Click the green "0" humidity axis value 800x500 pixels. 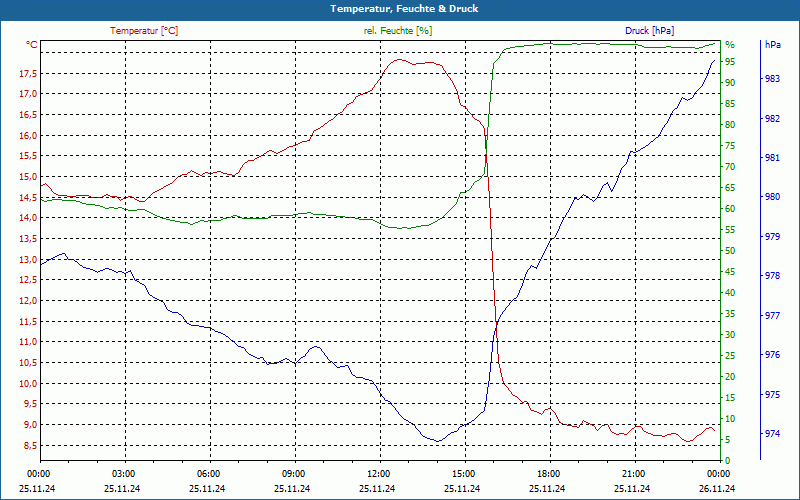tap(728, 461)
